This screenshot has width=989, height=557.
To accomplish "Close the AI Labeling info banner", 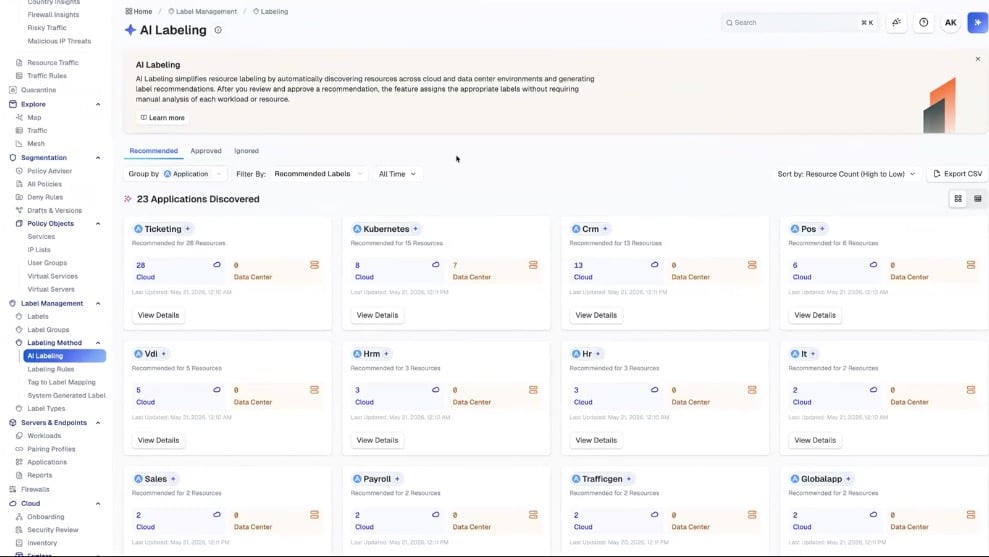I will [x=978, y=59].
